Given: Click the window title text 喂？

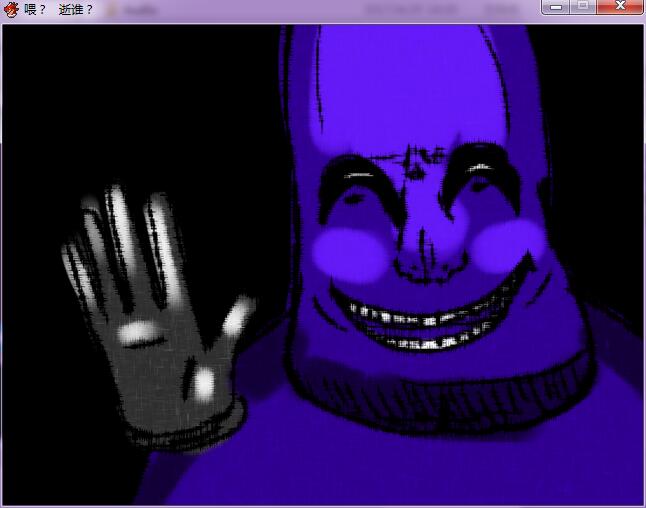Looking at the screenshot, I should (x=35, y=9).
